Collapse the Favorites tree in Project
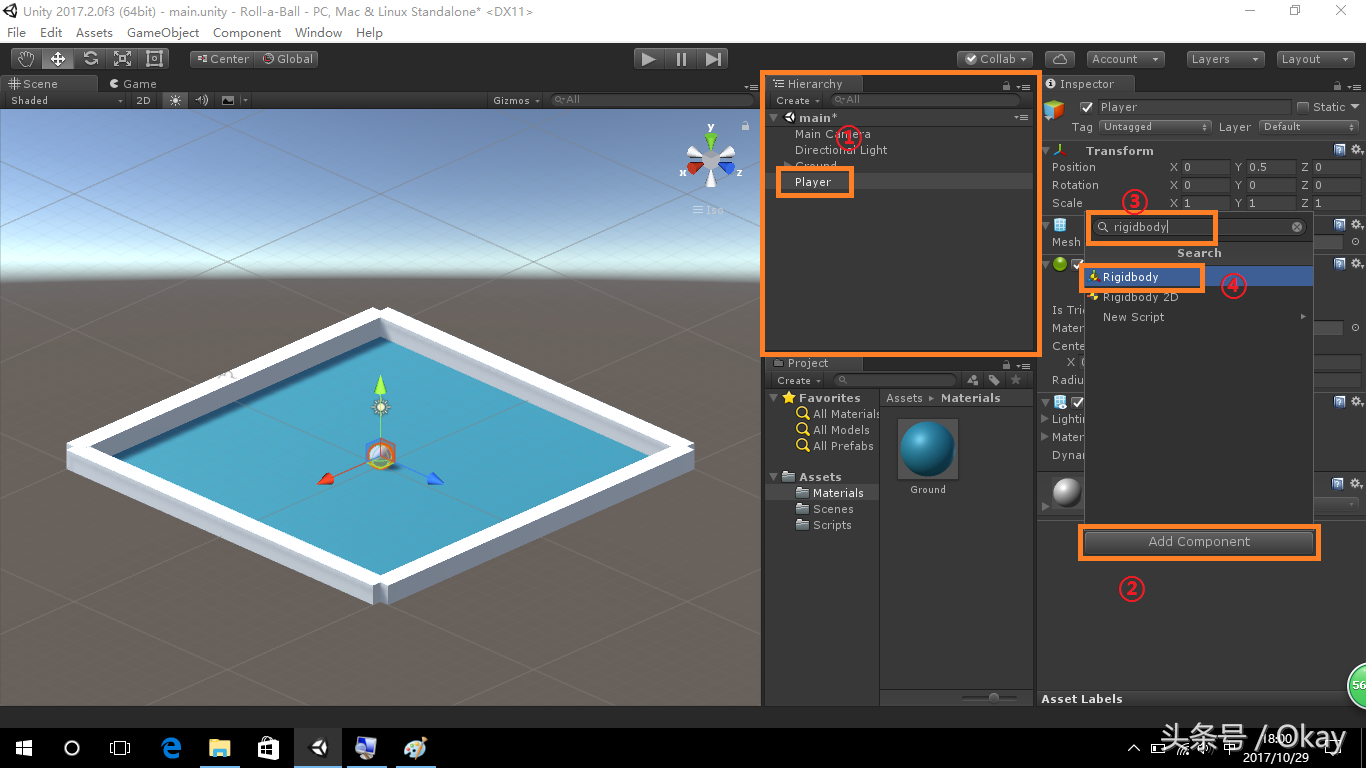The height and width of the screenshot is (768, 1366). 774,398
